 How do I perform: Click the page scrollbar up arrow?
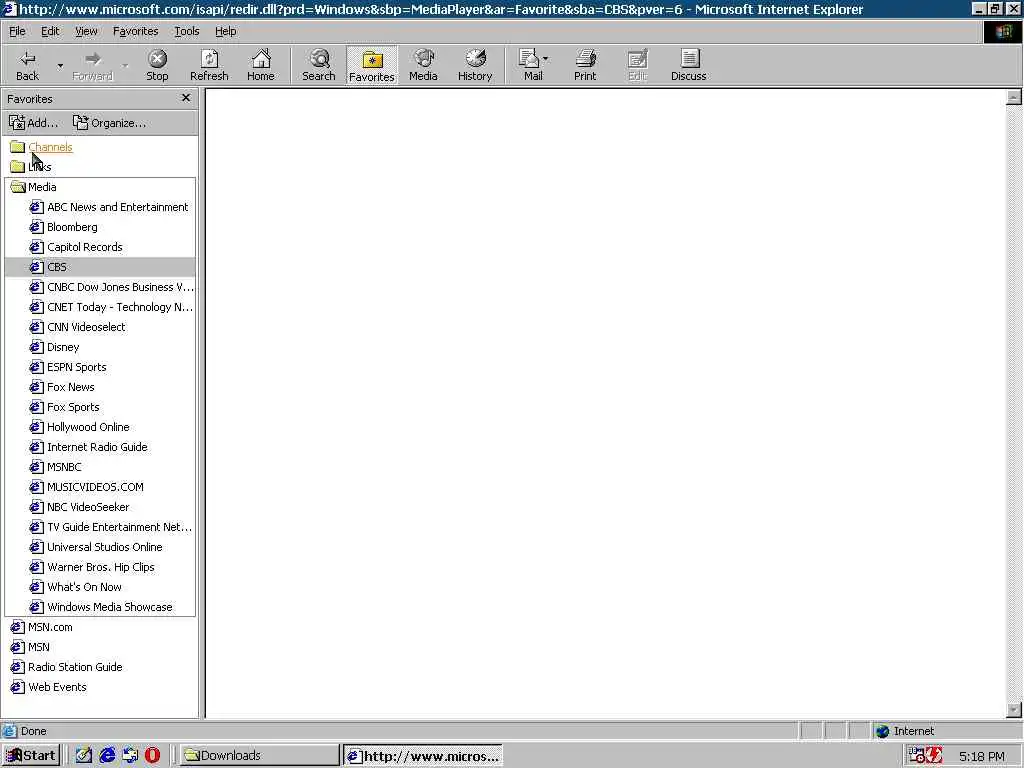(x=1014, y=97)
